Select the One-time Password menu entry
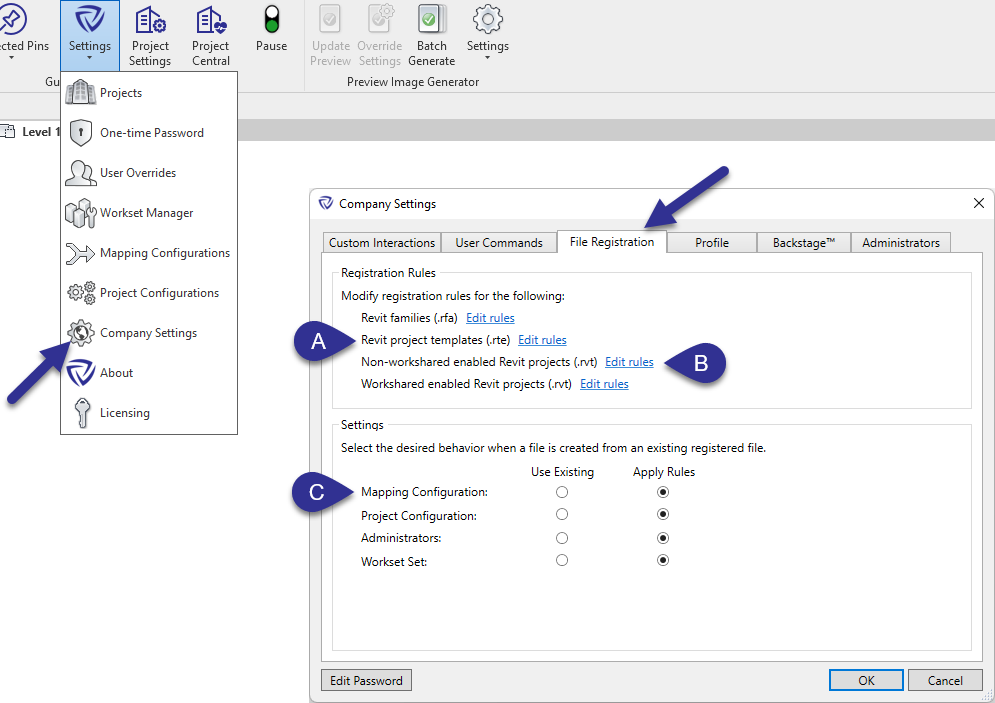The image size is (995, 703). [151, 133]
